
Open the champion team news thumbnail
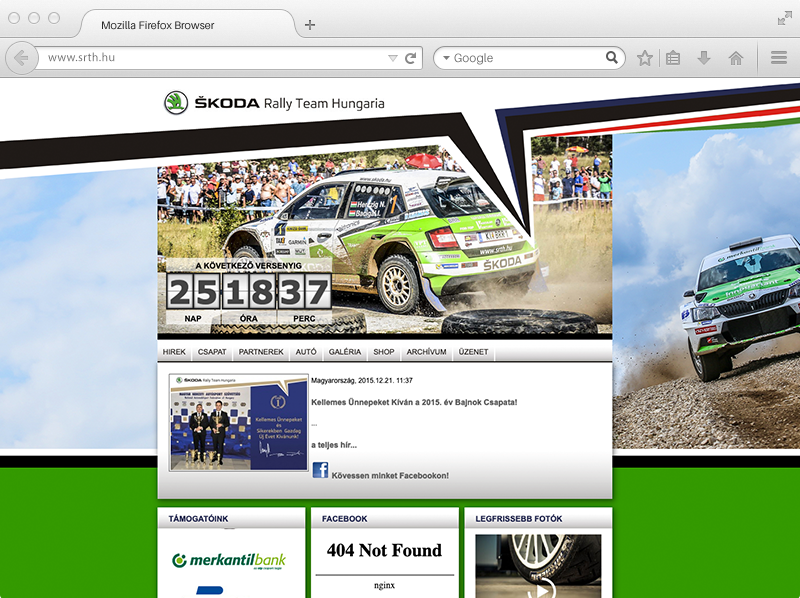coord(238,422)
